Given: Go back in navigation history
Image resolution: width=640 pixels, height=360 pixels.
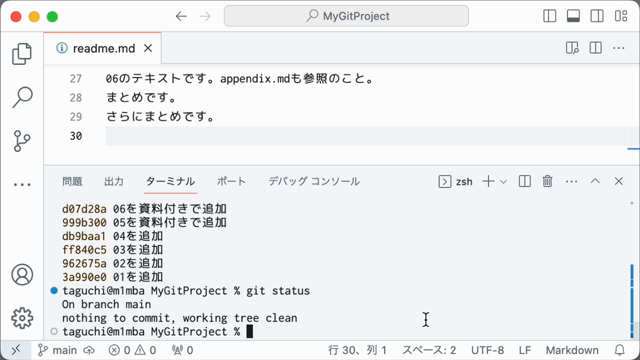Looking at the screenshot, I should pos(181,16).
